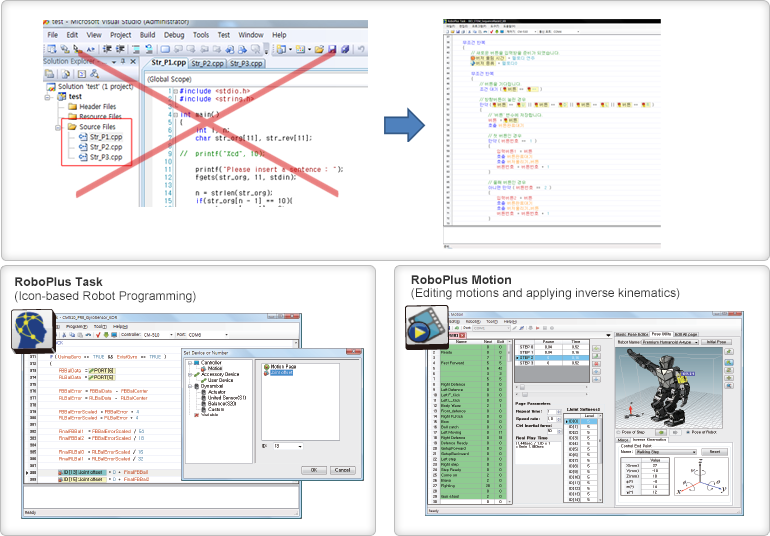Select the Pose of Step radio button

pos(618,432)
